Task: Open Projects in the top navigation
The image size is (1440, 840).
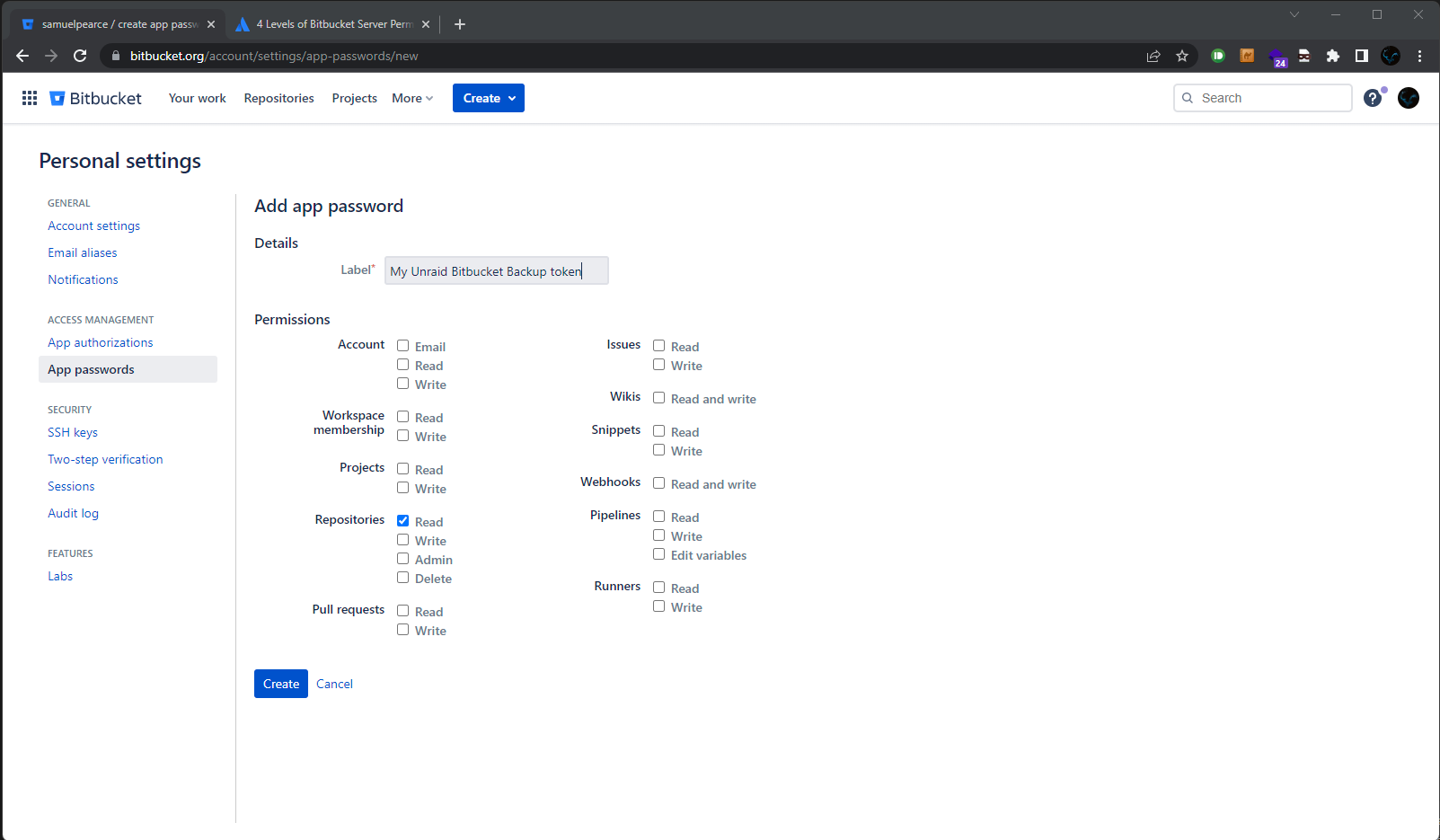Action: point(355,98)
